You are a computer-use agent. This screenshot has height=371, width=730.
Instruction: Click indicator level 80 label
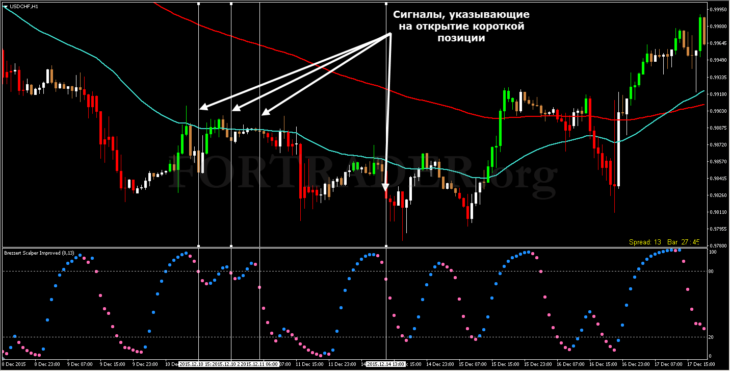pyautogui.click(x=711, y=271)
